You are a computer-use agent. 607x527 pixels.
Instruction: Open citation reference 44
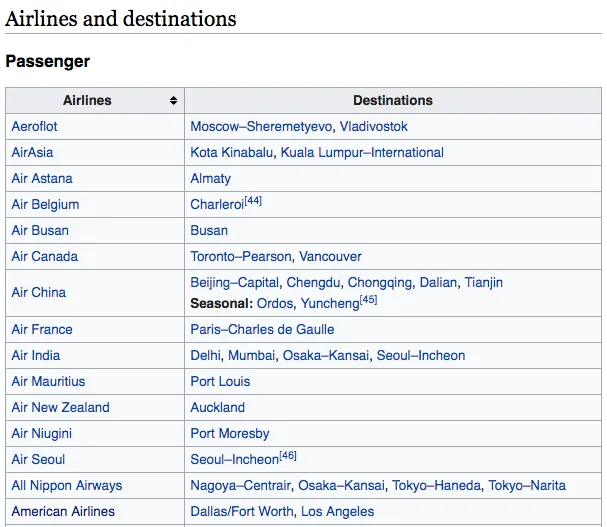point(254,201)
